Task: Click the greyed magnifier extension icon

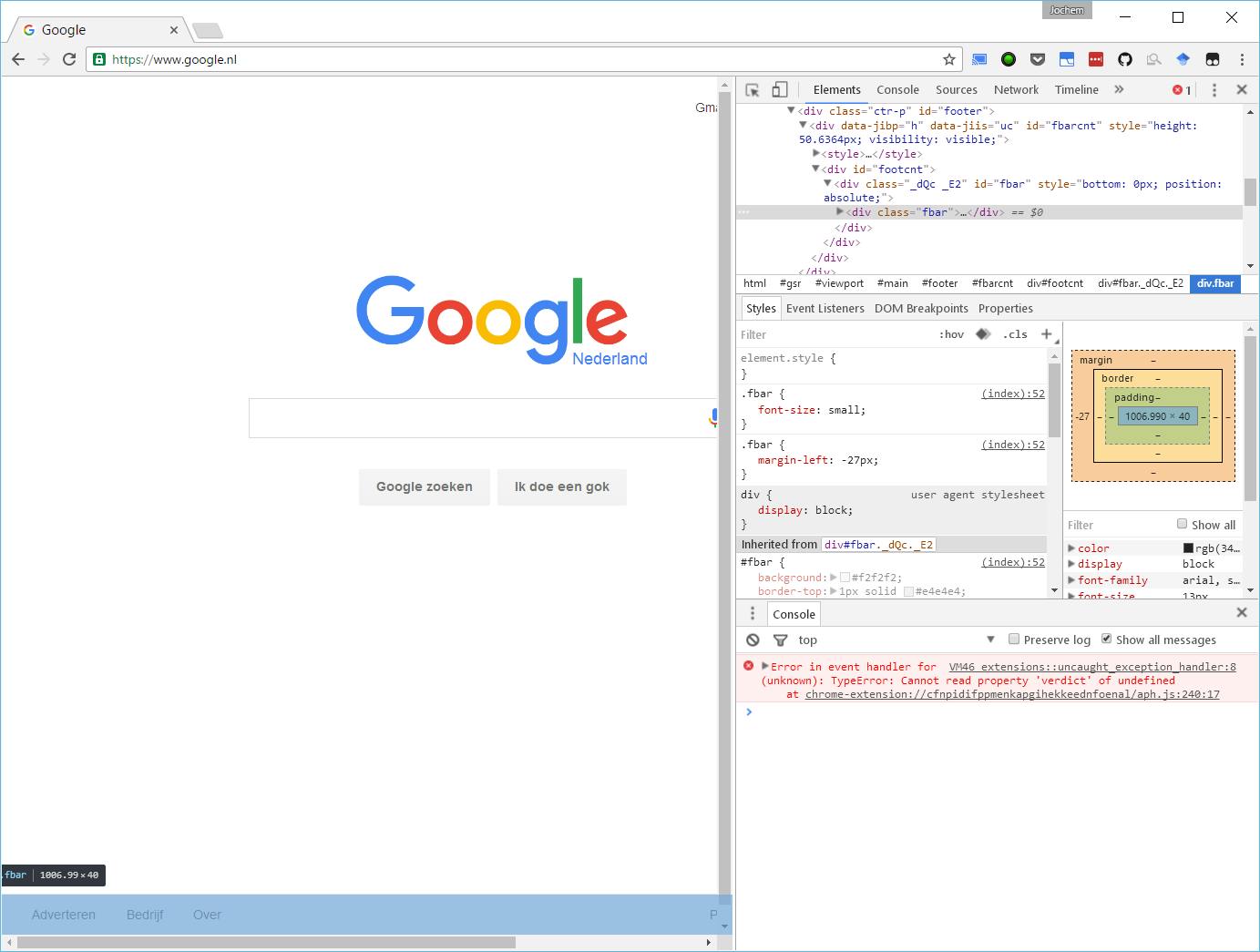Action: (x=1154, y=59)
